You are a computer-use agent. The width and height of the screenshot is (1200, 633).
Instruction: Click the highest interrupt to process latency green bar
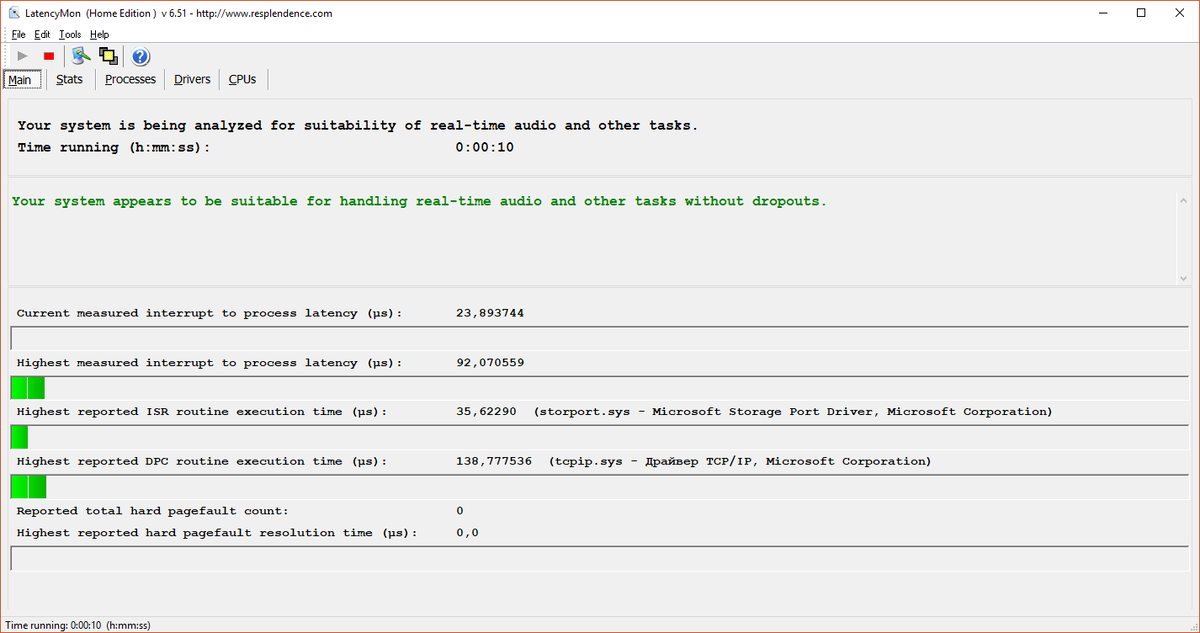[x=28, y=388]
